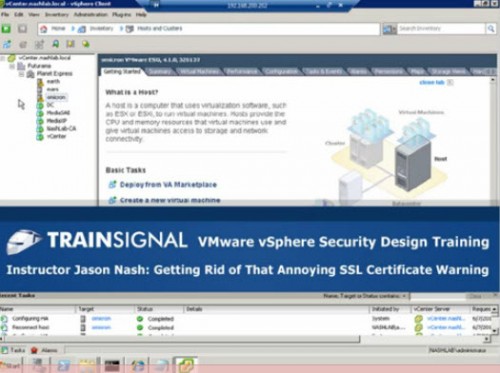Switch to the Tasks & Events tab
This screenshot has width=500, height=373.
coord(324,71)
